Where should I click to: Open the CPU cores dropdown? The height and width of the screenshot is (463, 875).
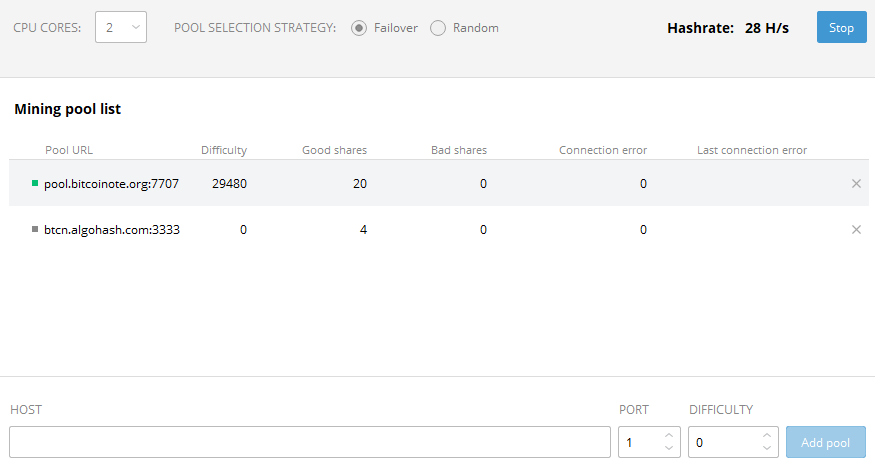point(121,28)
